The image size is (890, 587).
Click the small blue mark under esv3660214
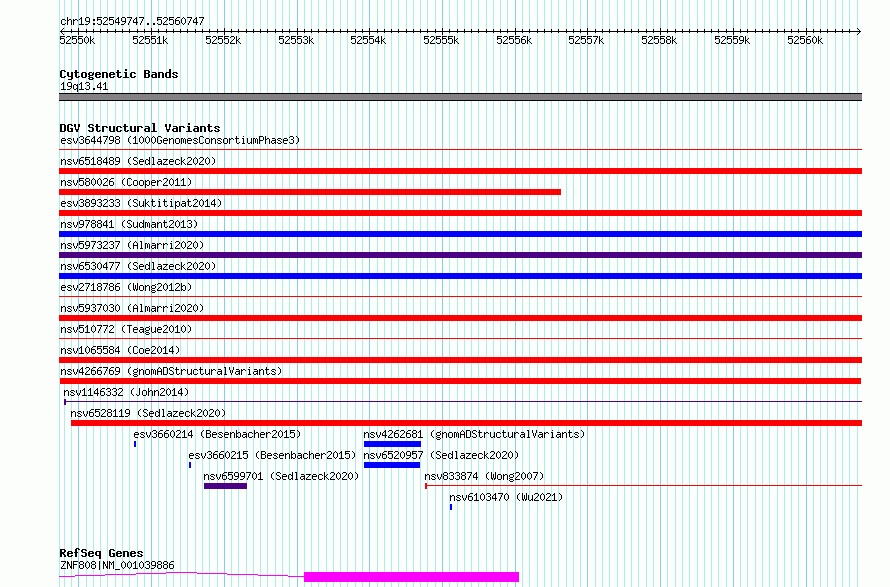135,444
